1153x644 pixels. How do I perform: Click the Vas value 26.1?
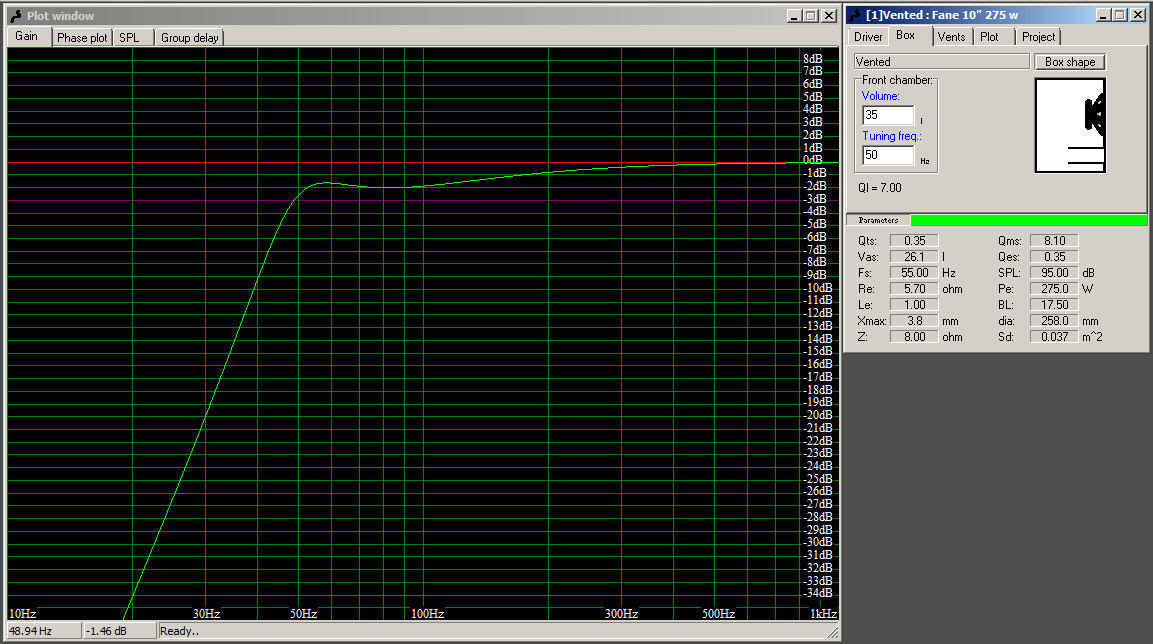(914, 257)
